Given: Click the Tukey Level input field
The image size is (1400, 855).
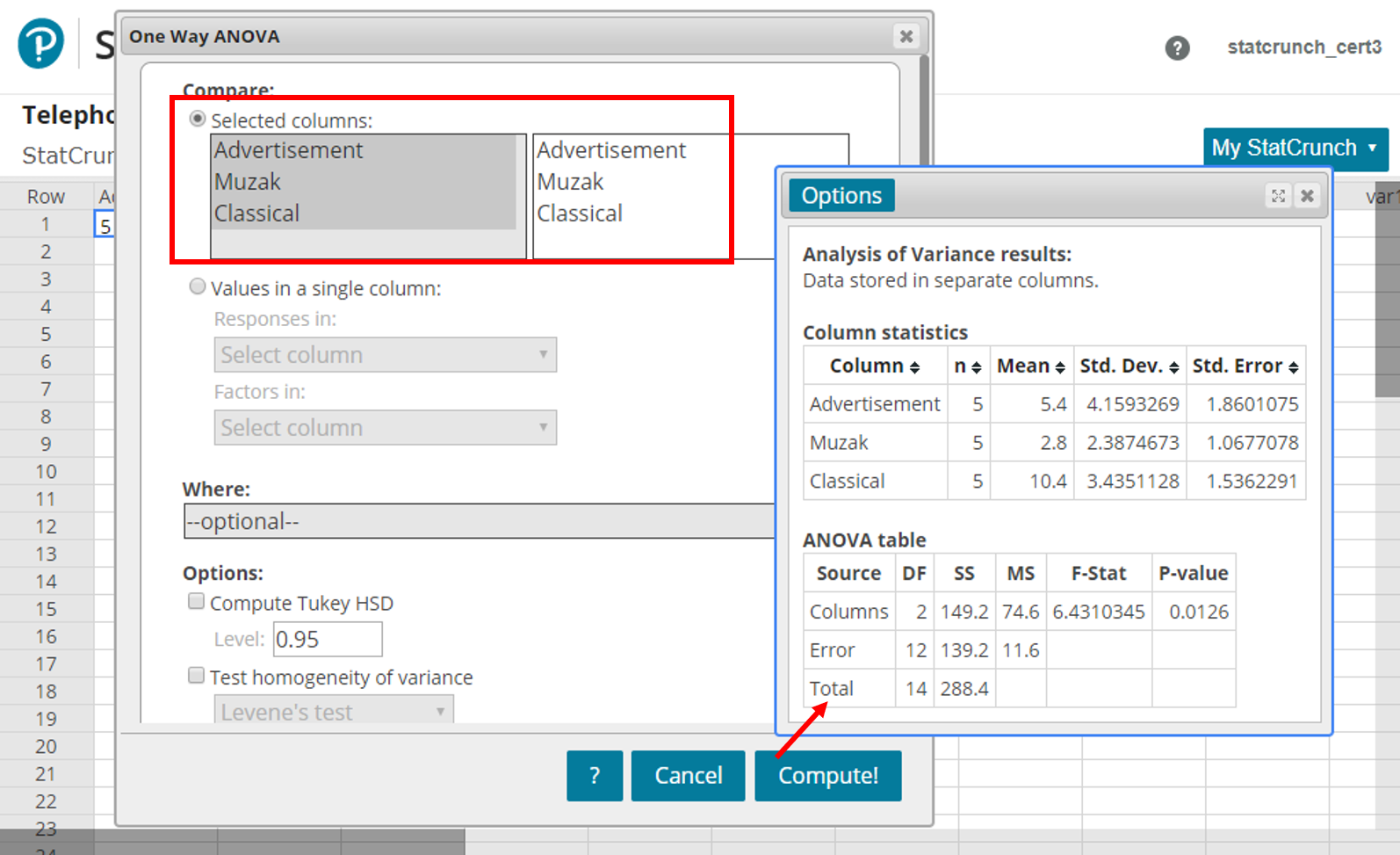Looking at the screenshot, I should point(327,639).
